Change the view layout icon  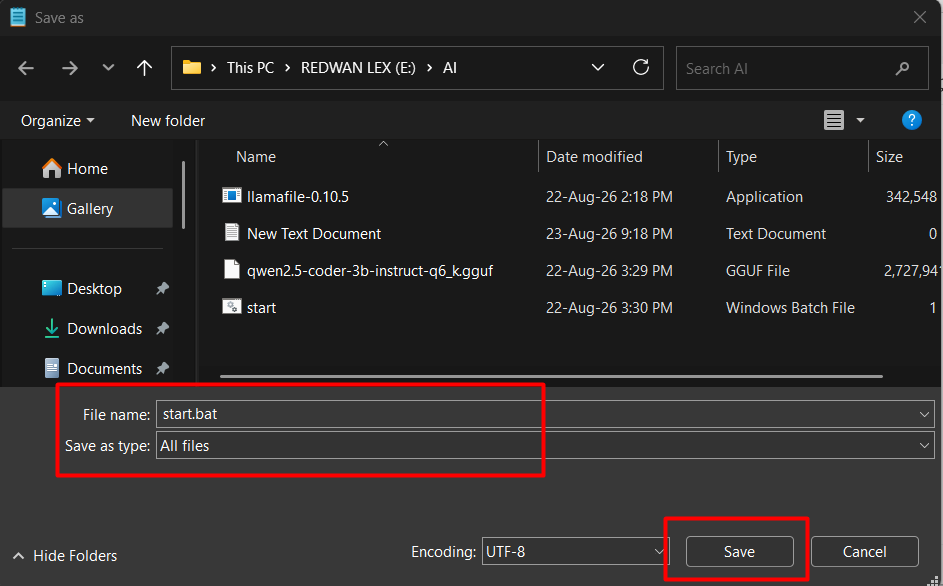(x=834, y=120)
